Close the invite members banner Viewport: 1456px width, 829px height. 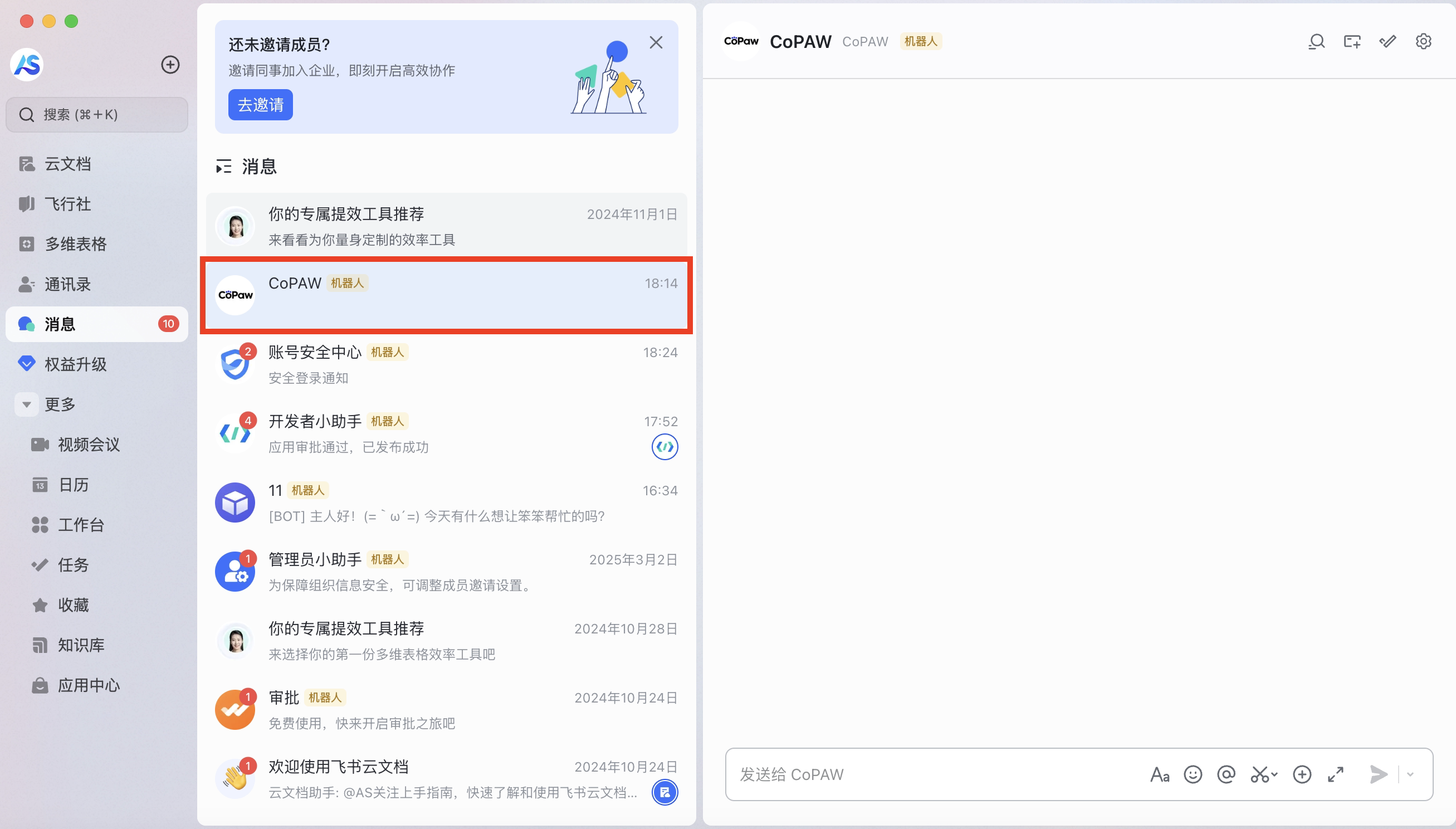[656, 43]
